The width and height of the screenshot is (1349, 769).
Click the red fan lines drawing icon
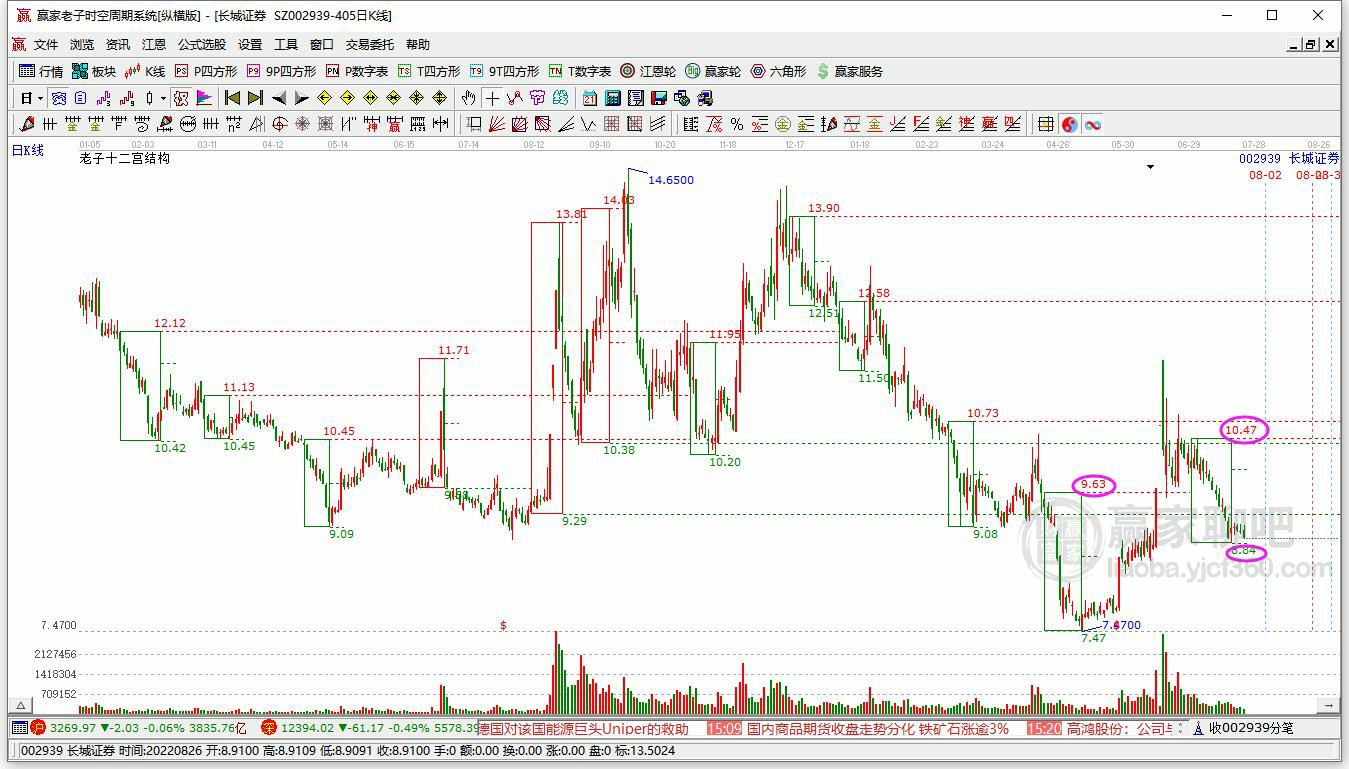click(497, 124)
